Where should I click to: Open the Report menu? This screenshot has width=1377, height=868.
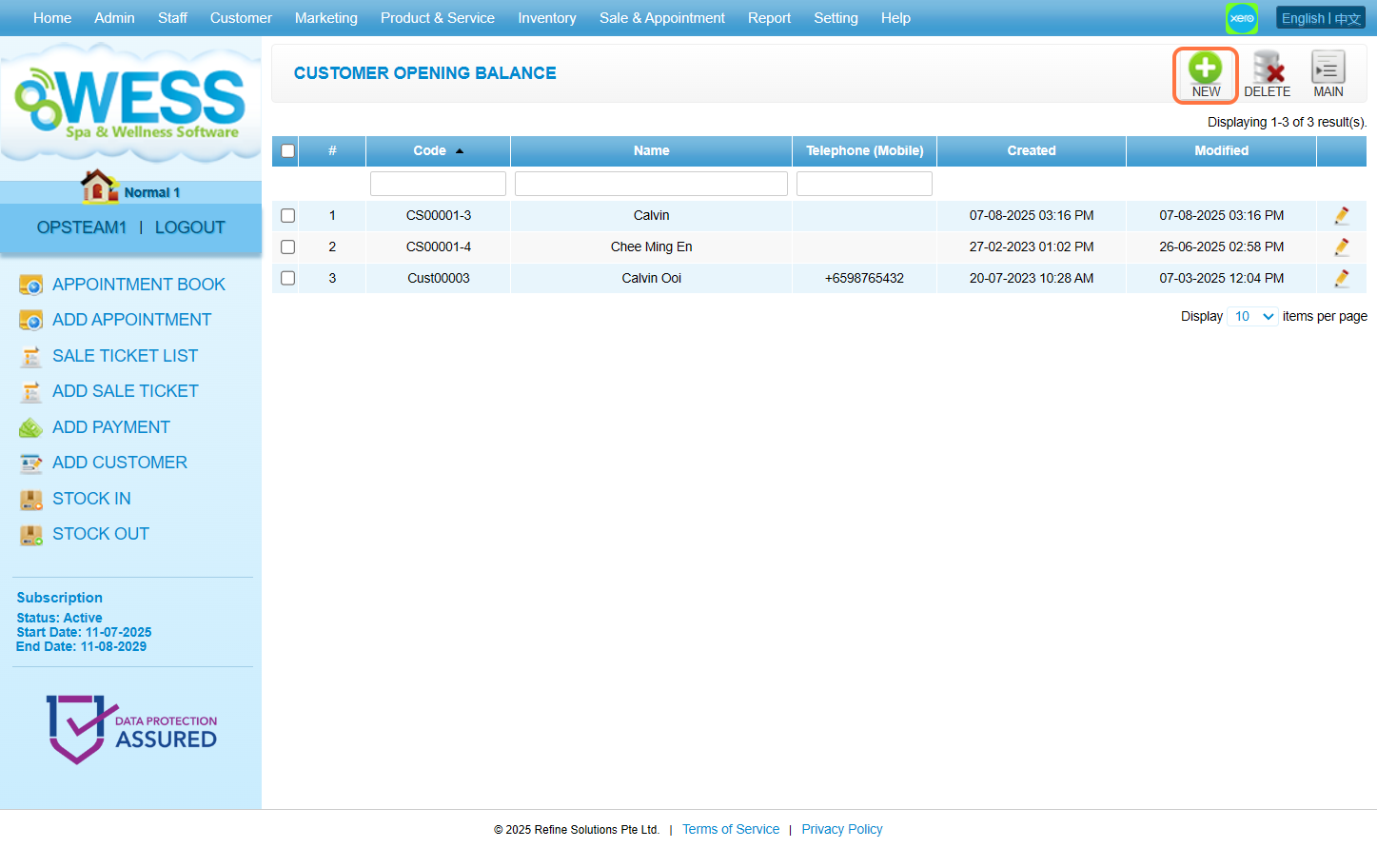click(x=769, y=18)
